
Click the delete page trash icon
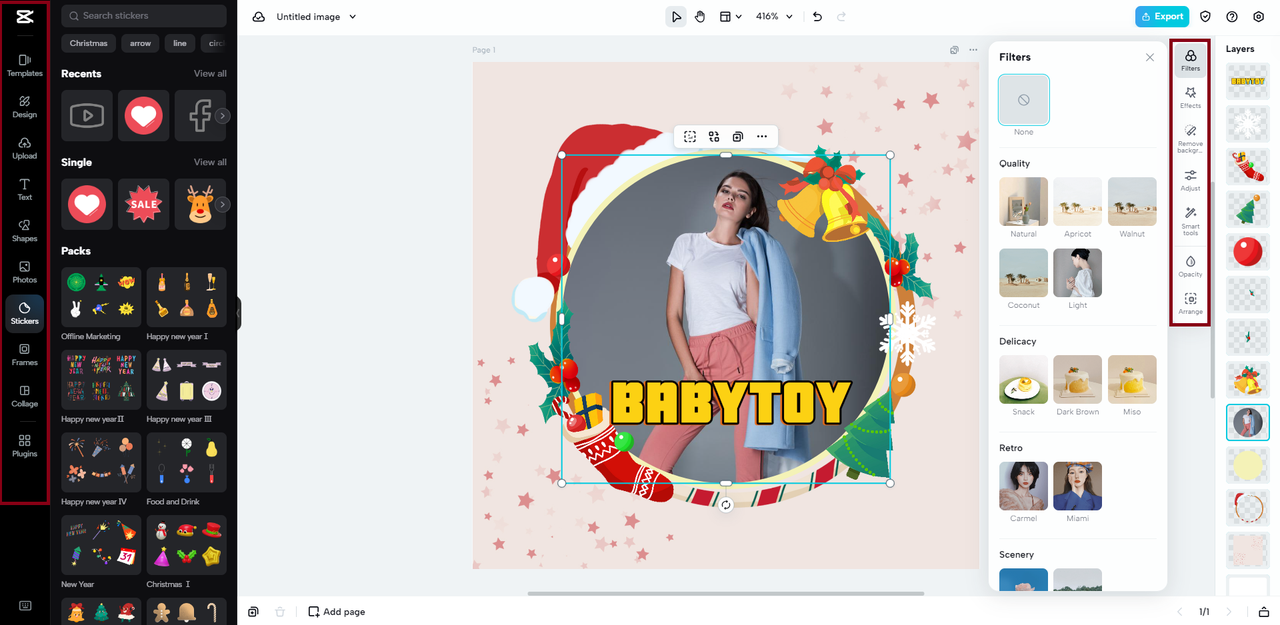280,611
